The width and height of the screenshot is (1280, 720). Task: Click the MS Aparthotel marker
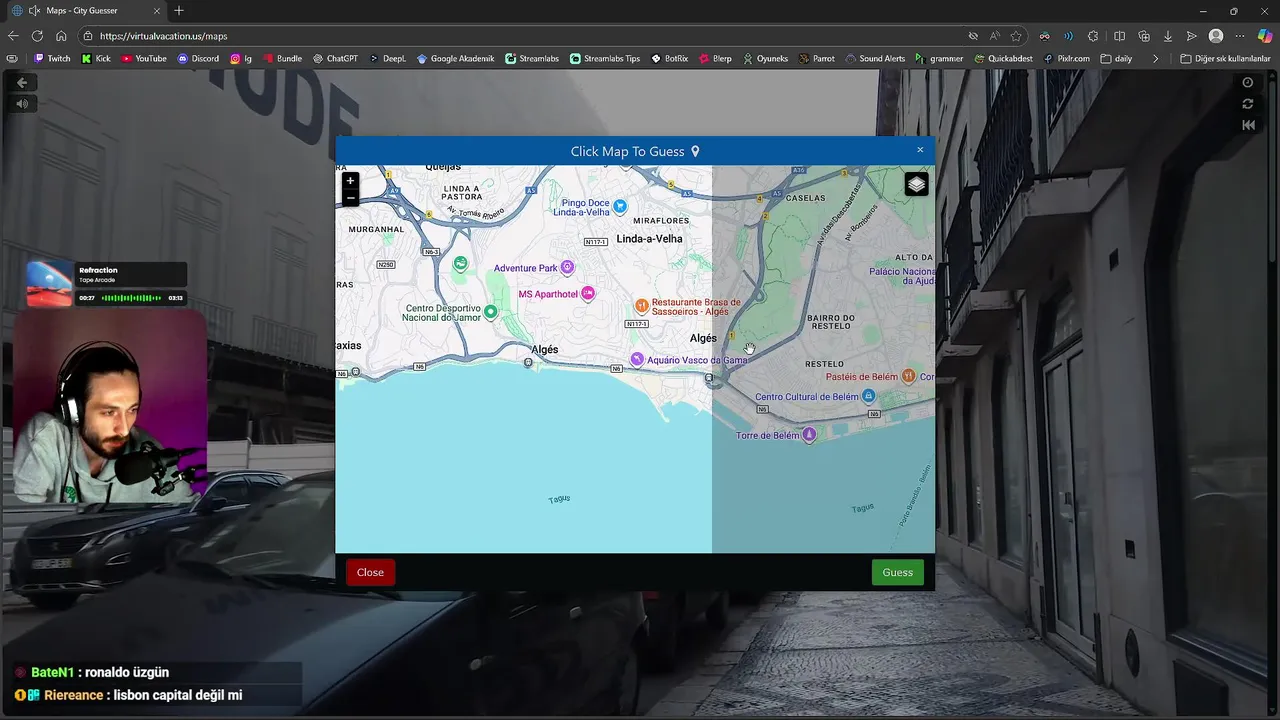click(x=588, y=293)
